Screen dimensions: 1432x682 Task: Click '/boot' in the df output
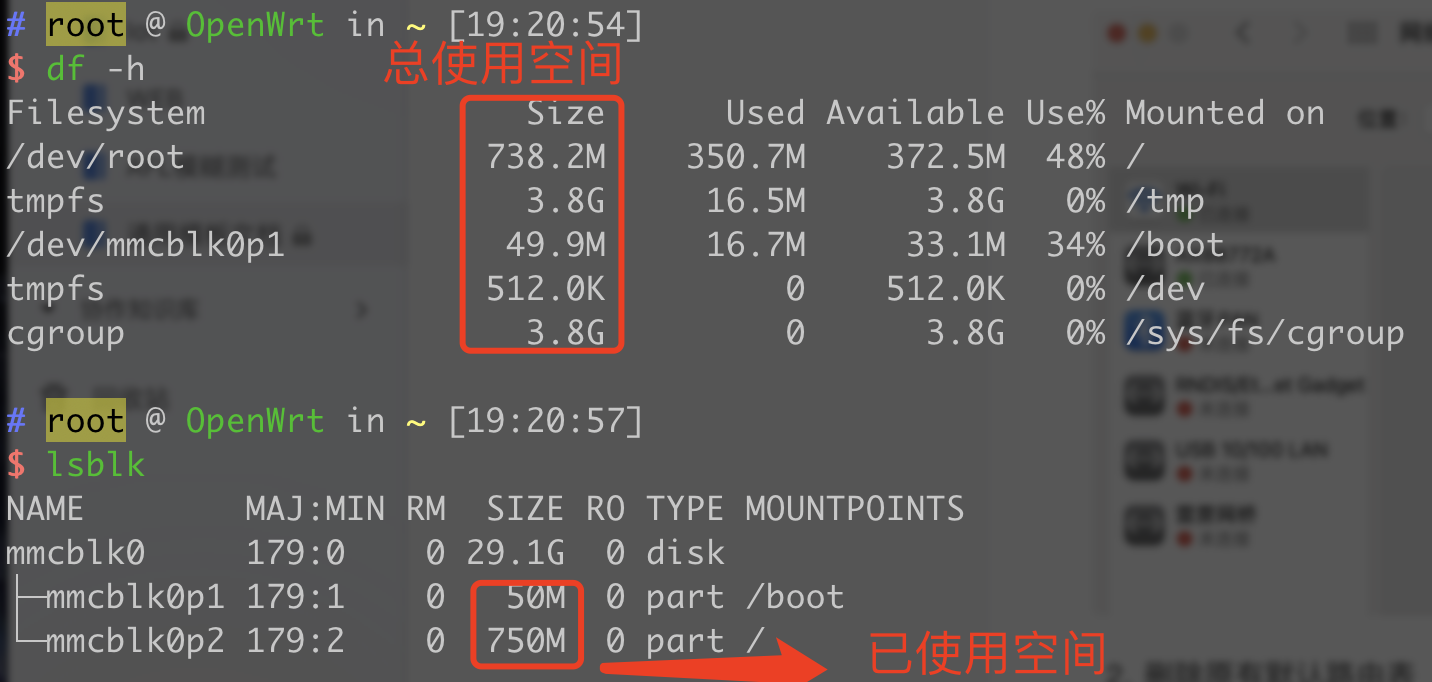1175,245
